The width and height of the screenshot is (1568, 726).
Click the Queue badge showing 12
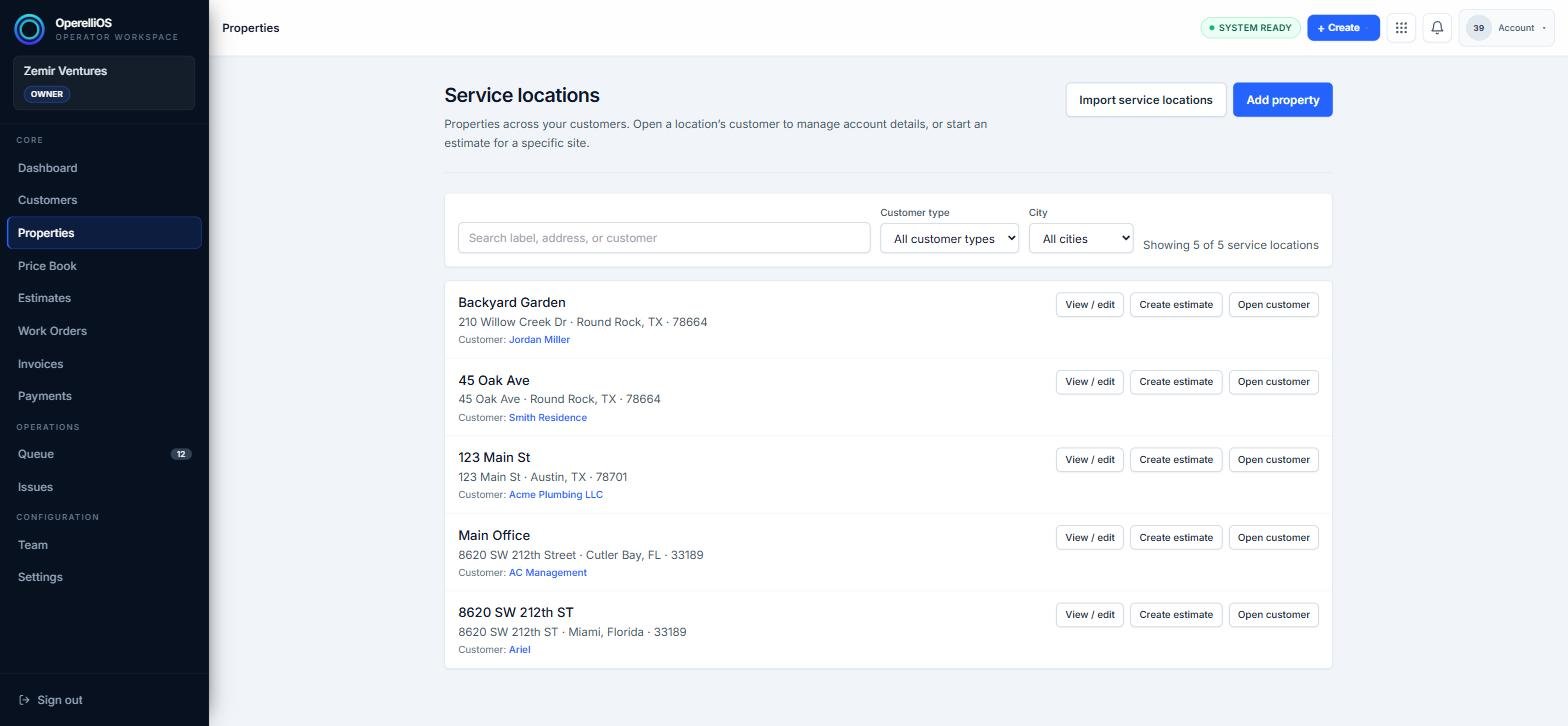[x=181, y=454]
